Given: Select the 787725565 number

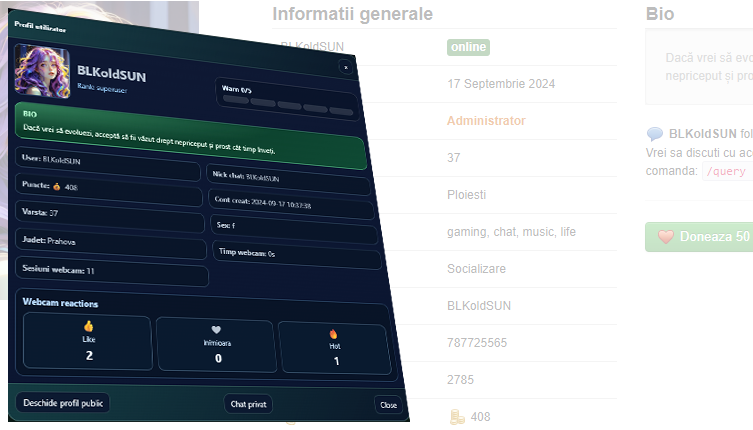Looking at the screenshot, I should tap(476, 343).
